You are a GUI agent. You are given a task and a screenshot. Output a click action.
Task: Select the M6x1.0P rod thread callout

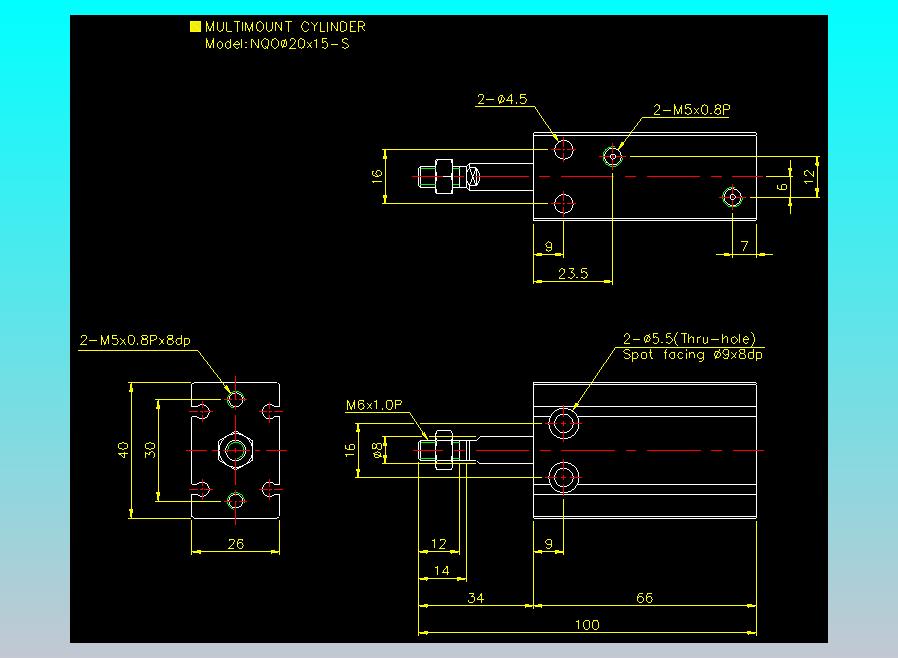pos(374,405)
